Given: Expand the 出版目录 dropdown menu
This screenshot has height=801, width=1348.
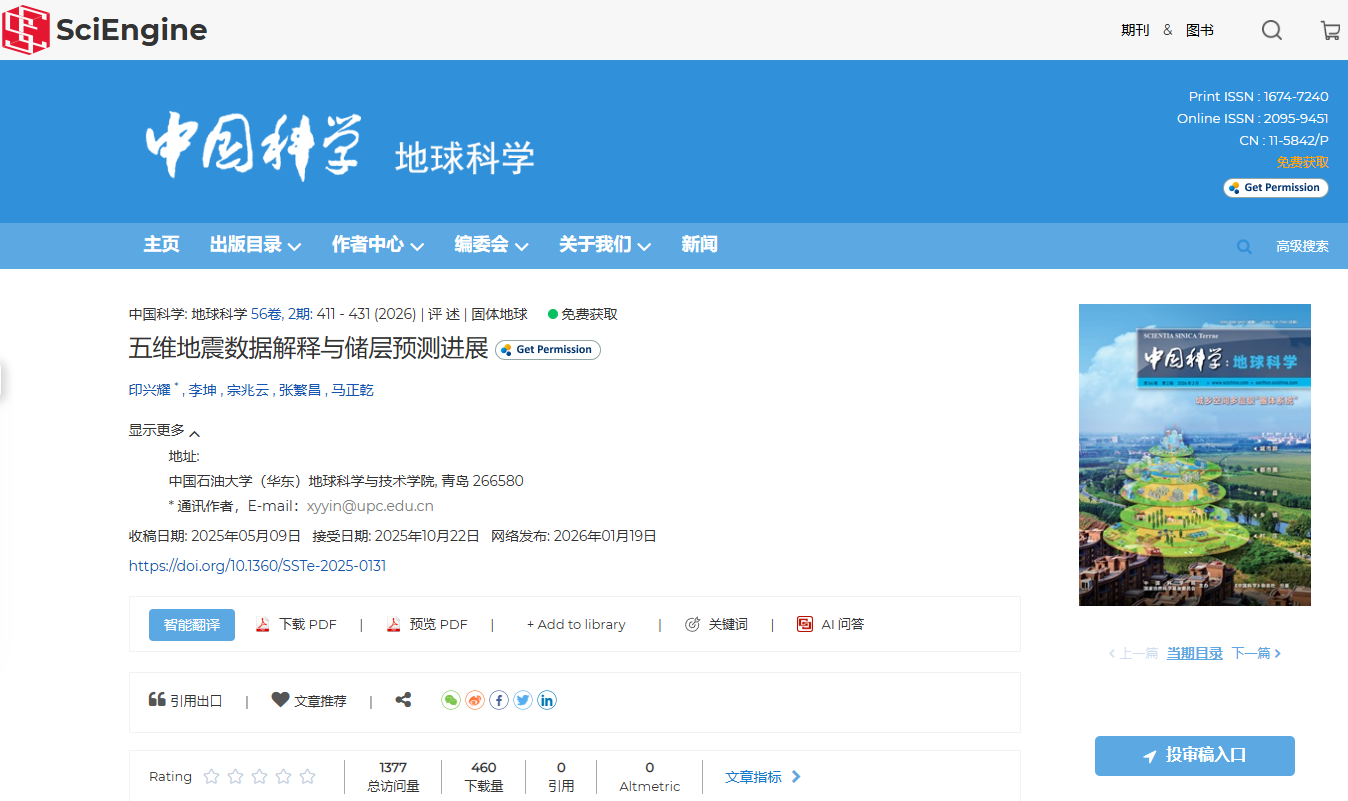Looking at the screenshot, I should 255,245.
